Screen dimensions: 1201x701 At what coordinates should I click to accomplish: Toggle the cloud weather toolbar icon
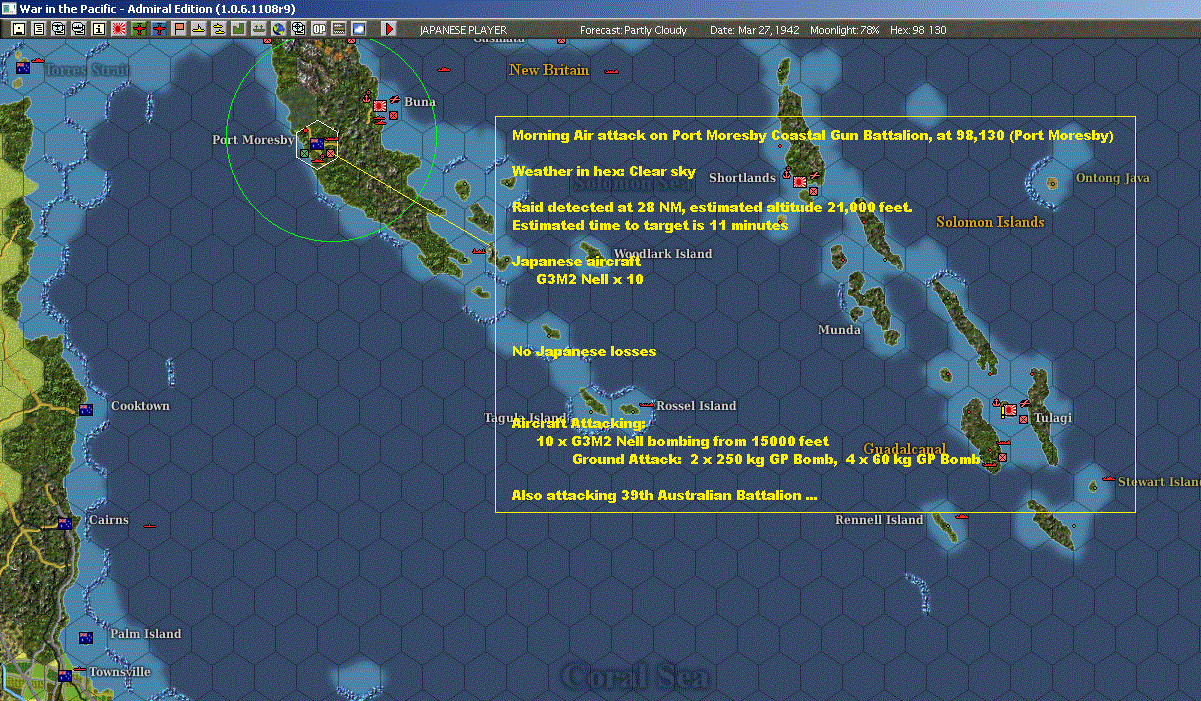(x=359, y=29)
